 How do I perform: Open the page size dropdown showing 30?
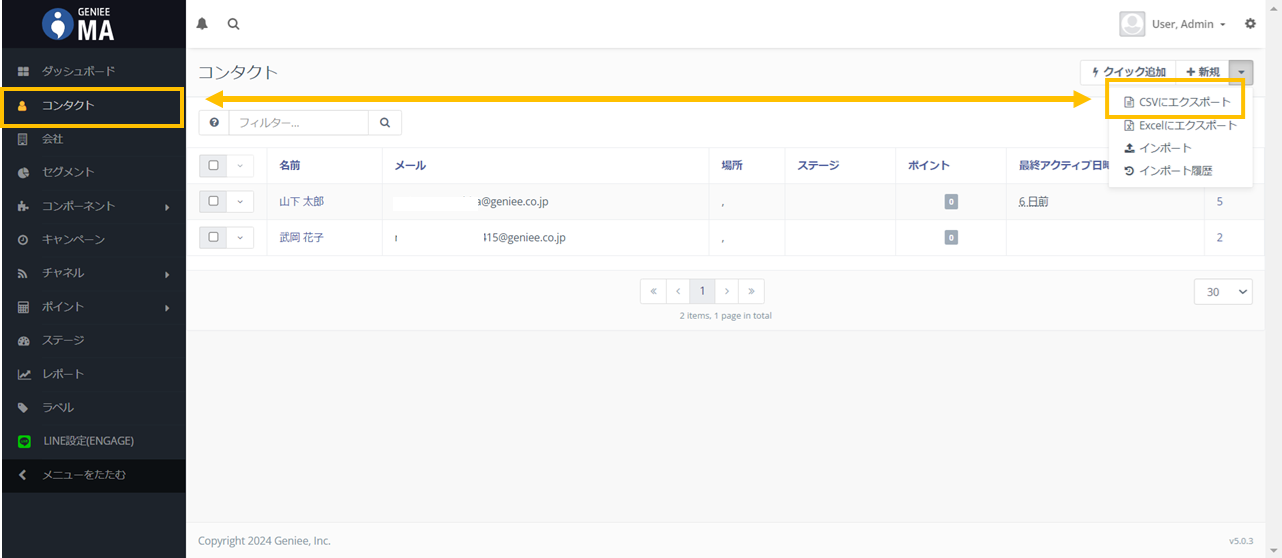1222,292
